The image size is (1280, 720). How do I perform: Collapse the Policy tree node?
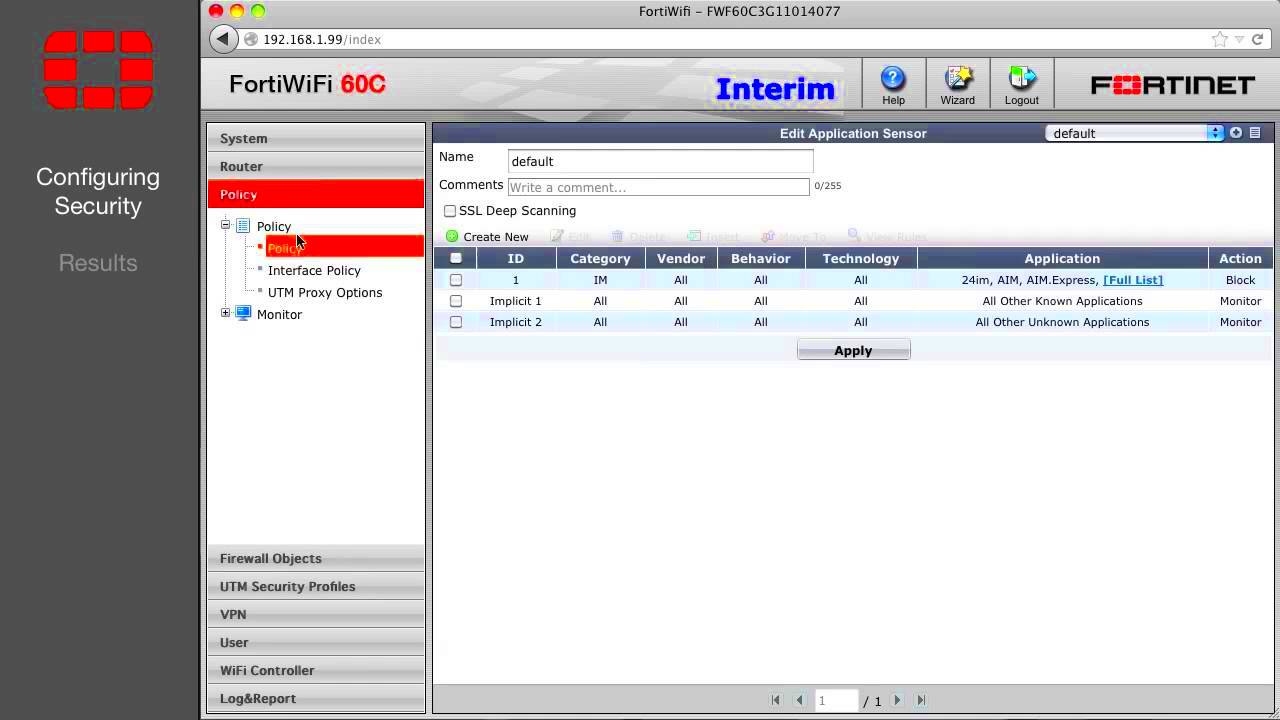coord(225,225)
